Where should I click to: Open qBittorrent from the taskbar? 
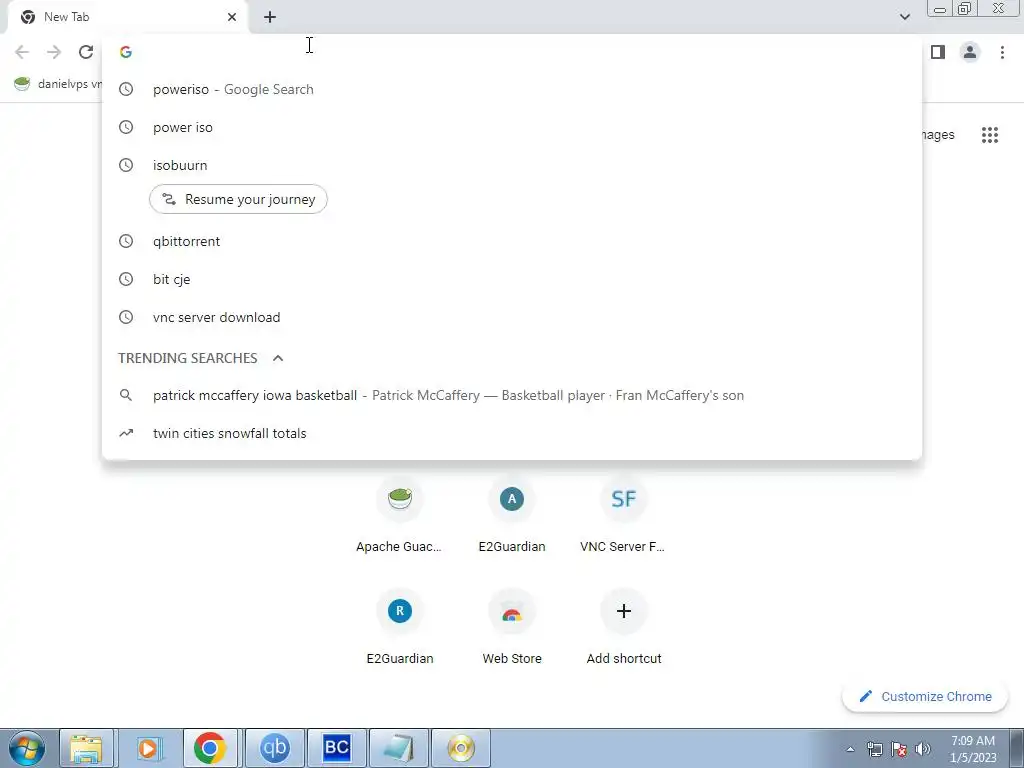274,748
